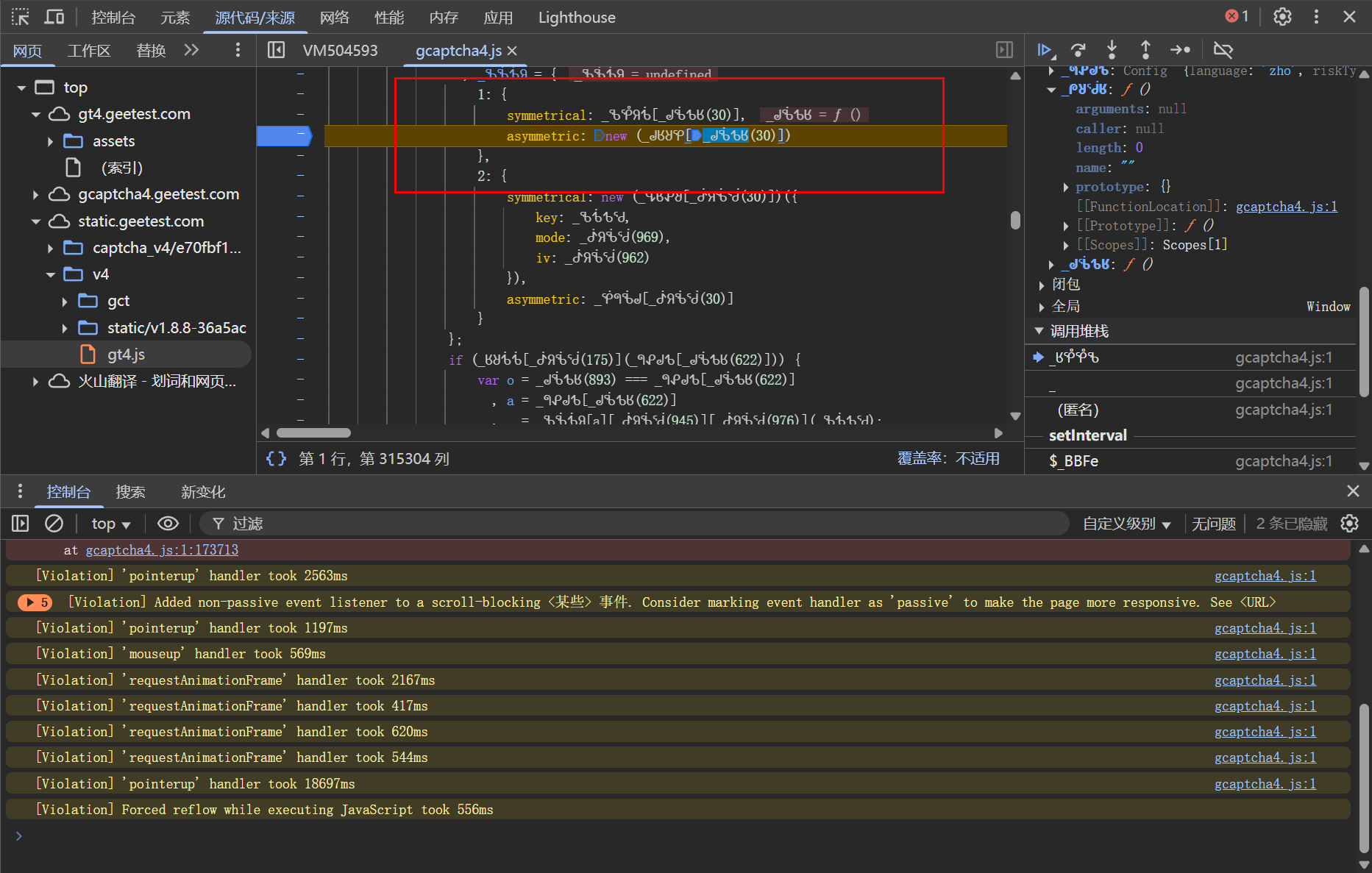Viewport: 1372px width, 873px height.
Task: Collapse static.geetest.com domain node
Action: coord(36,221)
